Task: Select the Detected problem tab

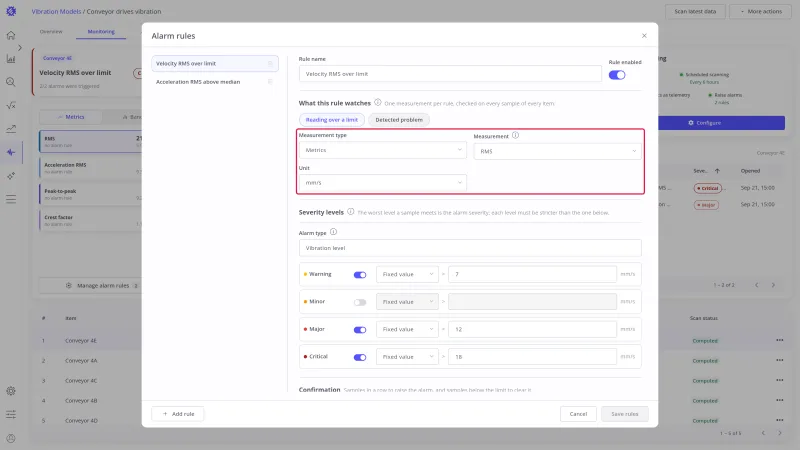Action: pyautogui.click(x=399, y=120)
